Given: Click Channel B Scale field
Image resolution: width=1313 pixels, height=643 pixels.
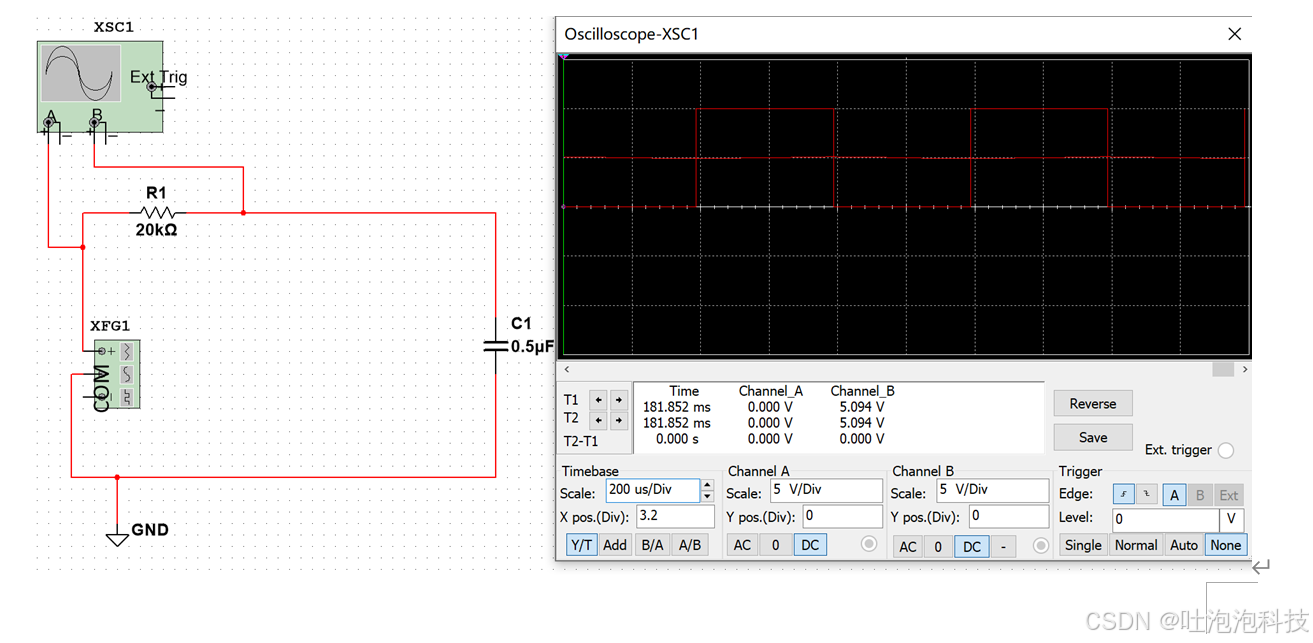Looking at the screenshot, I should pos(991,491).
